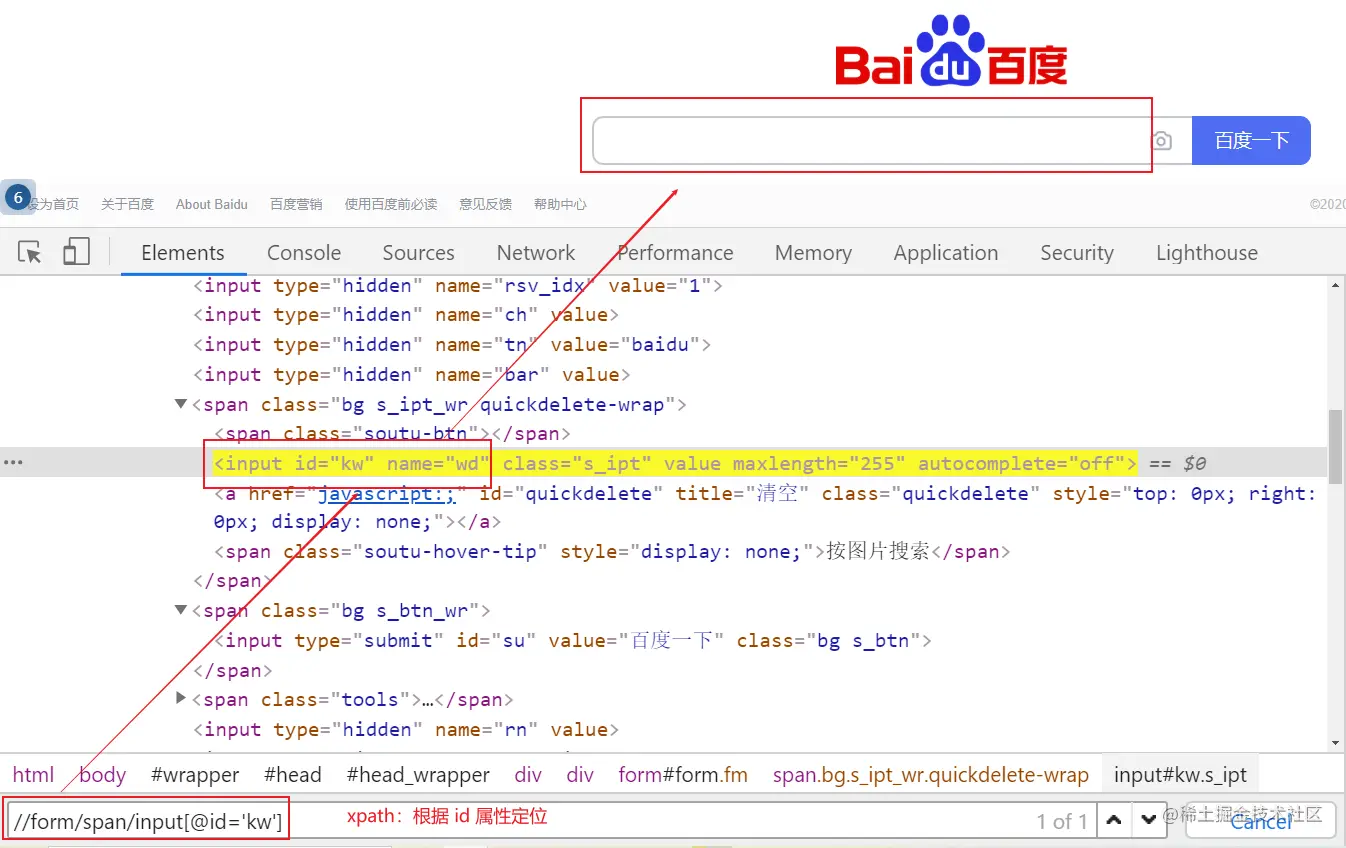1346x848 pixels.
Task: Open the 使用百度前必读 link
Action: click(x=391, y=204)
